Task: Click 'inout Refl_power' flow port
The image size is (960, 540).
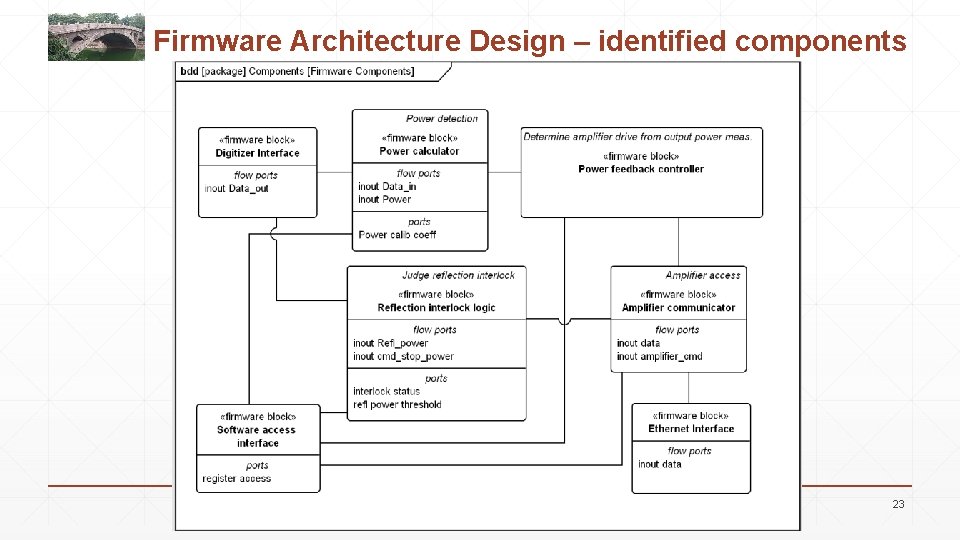Action: (391, 343)
